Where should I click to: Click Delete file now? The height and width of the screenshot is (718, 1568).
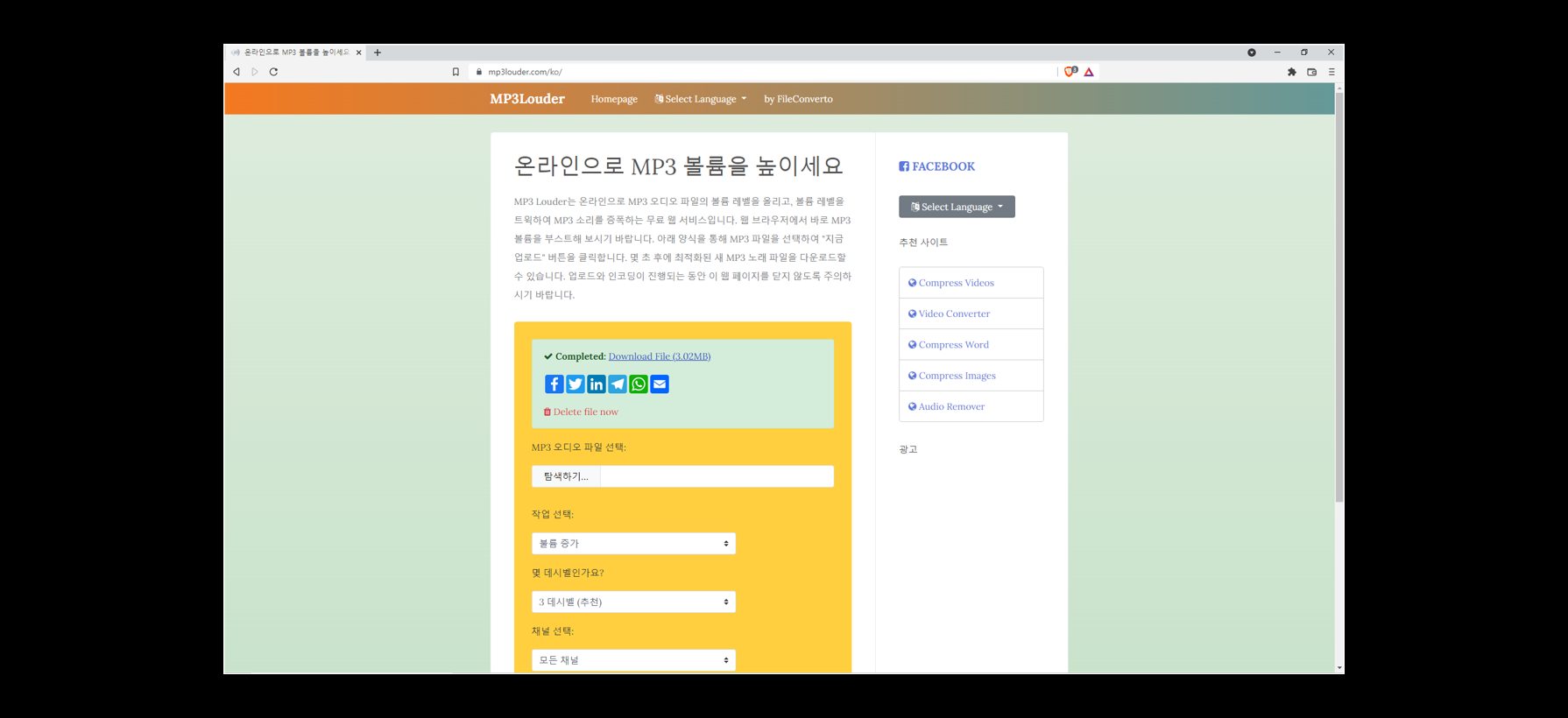[x=581, y=412]
